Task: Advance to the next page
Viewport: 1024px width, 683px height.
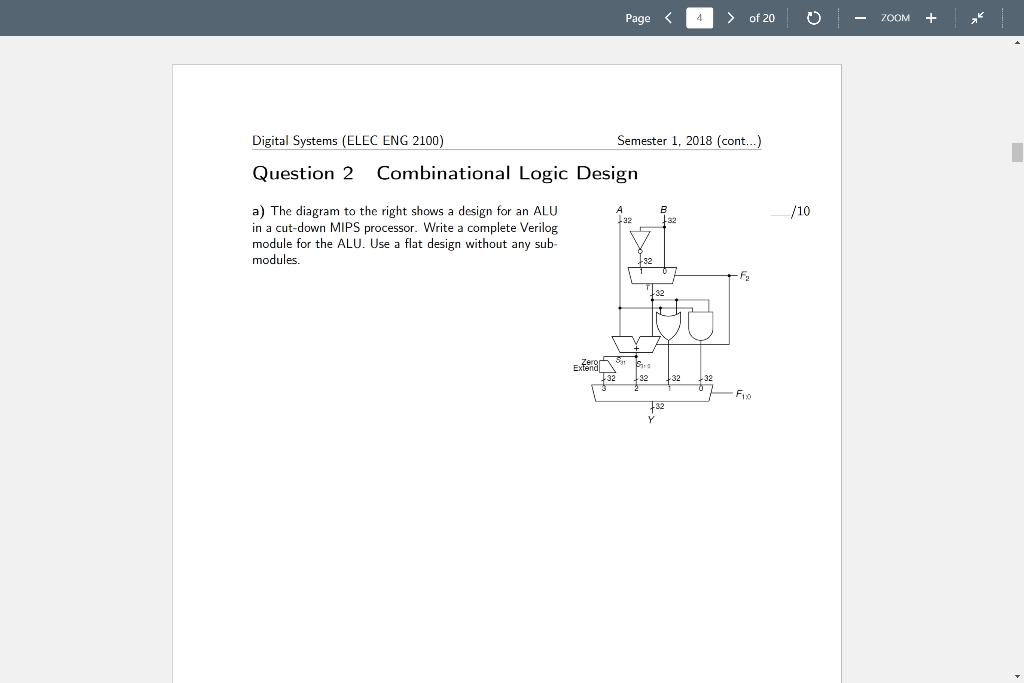Action: click(x=729, y=17)
